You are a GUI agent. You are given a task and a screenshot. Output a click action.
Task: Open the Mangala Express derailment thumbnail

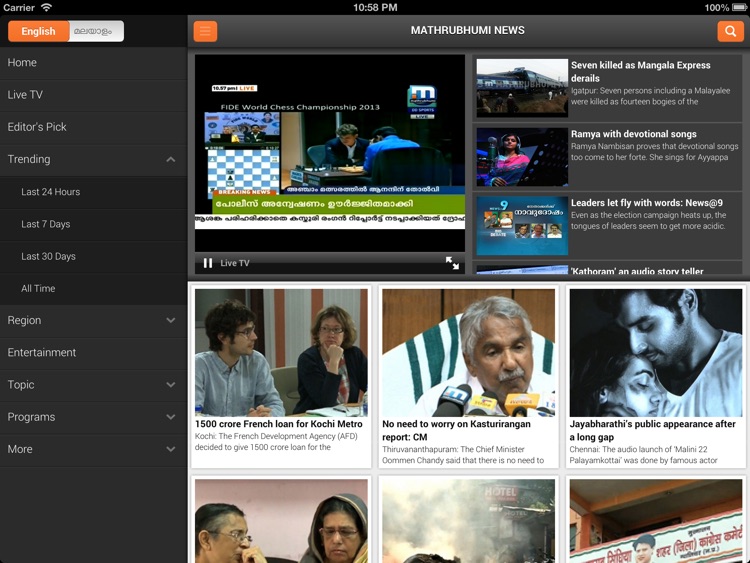pyautogui.click(x=522, y=88)
